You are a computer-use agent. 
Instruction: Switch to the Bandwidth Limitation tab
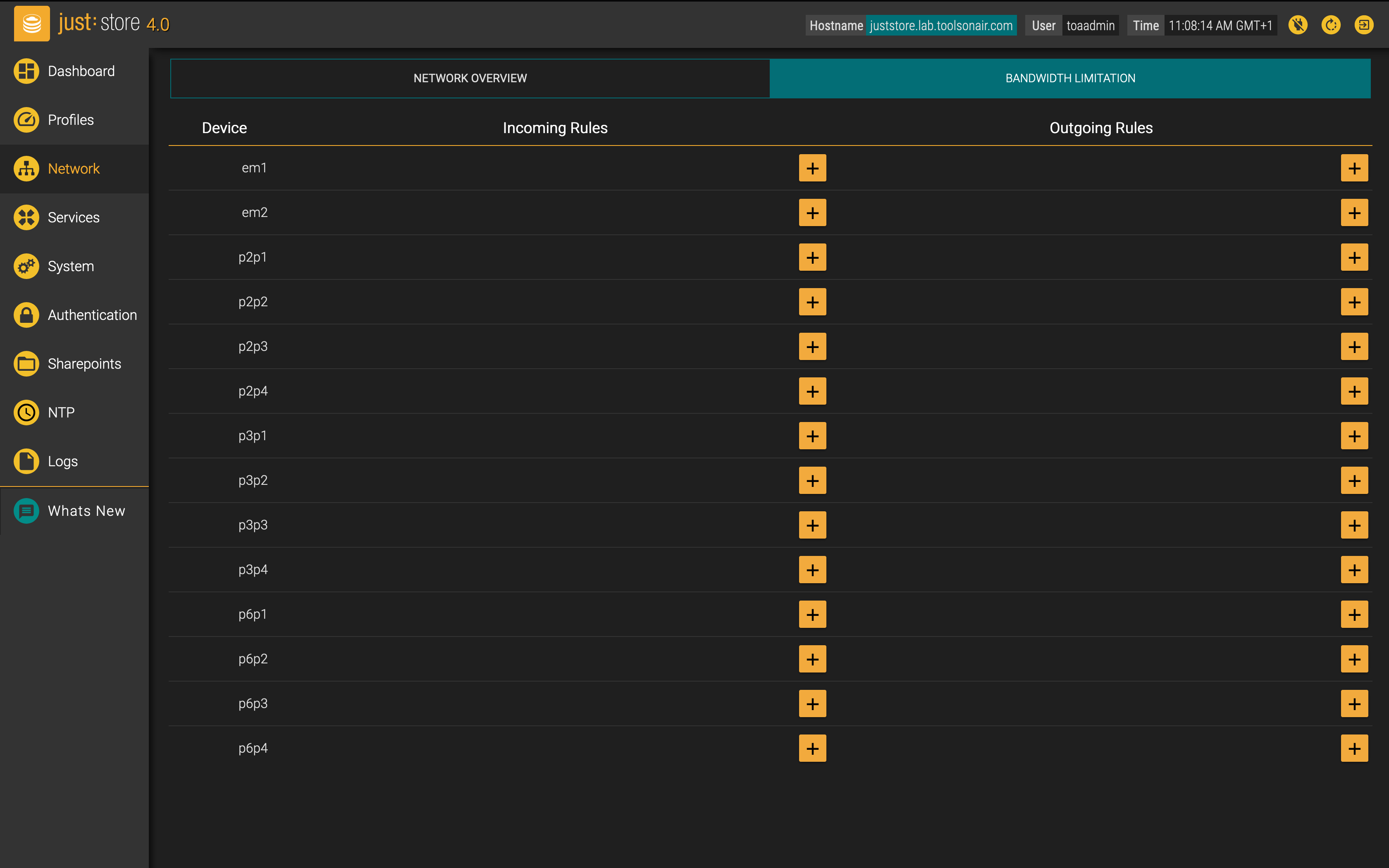point(1070,78)
